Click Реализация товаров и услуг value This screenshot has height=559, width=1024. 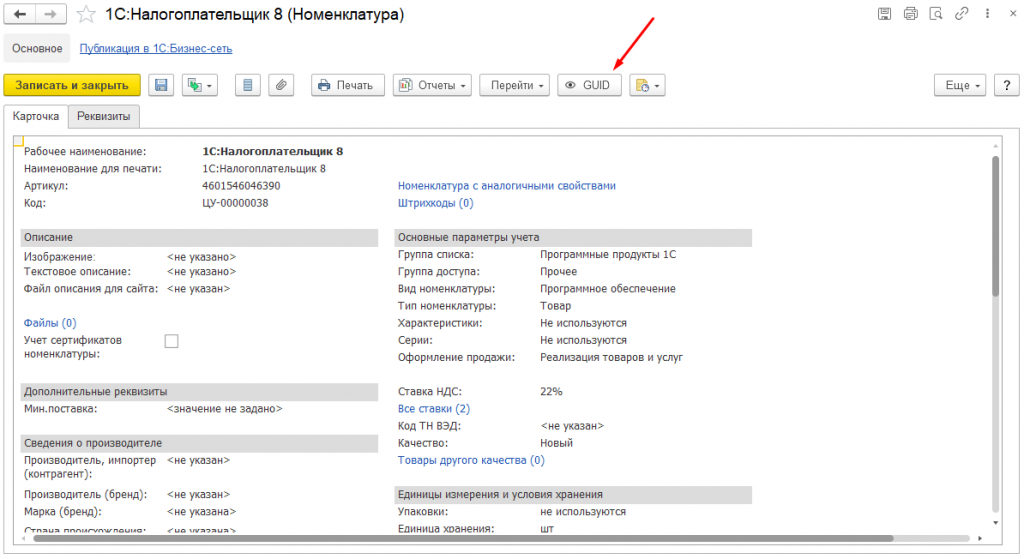[x=611, y=358]
